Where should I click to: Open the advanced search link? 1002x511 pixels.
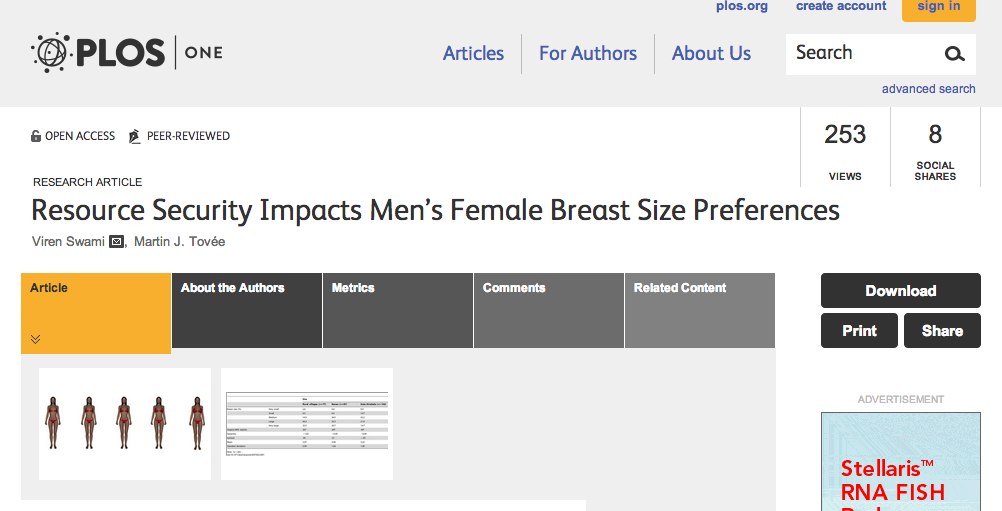929,89
